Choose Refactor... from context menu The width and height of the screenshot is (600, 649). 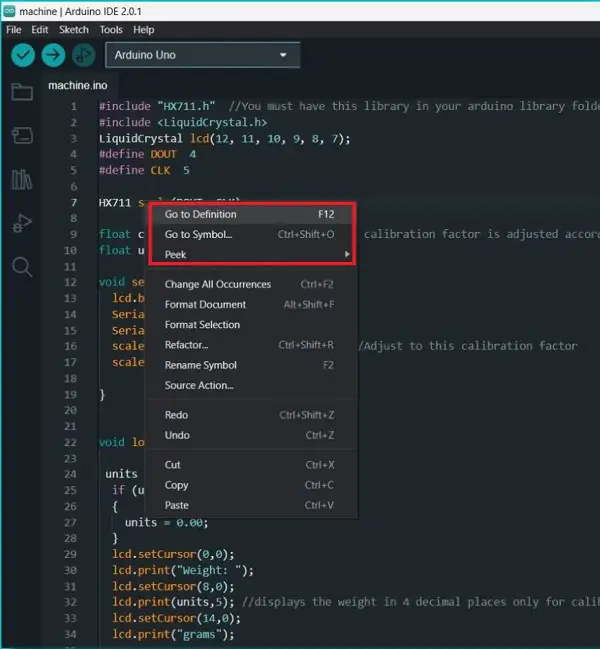click(252, 345)
